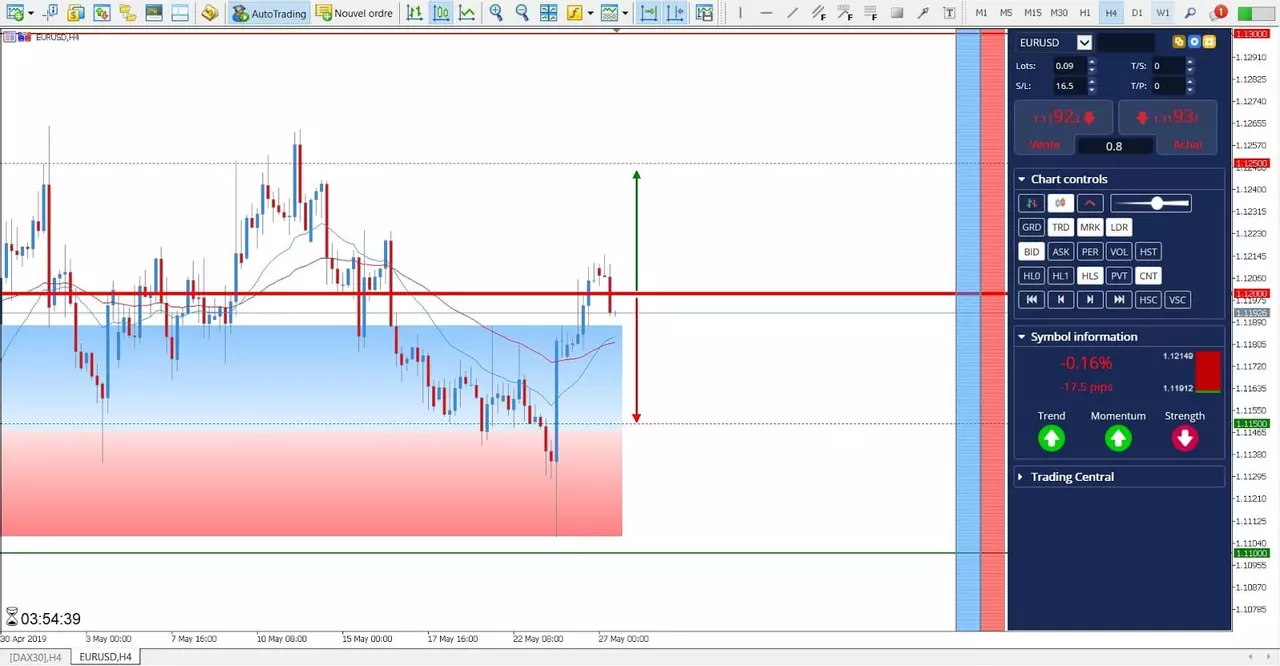Collapse the Chart controls section

pos(1021,179)
